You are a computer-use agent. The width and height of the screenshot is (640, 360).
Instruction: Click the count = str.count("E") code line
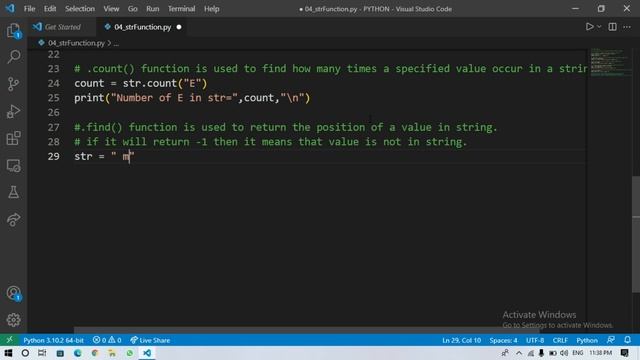coord(141,83)
